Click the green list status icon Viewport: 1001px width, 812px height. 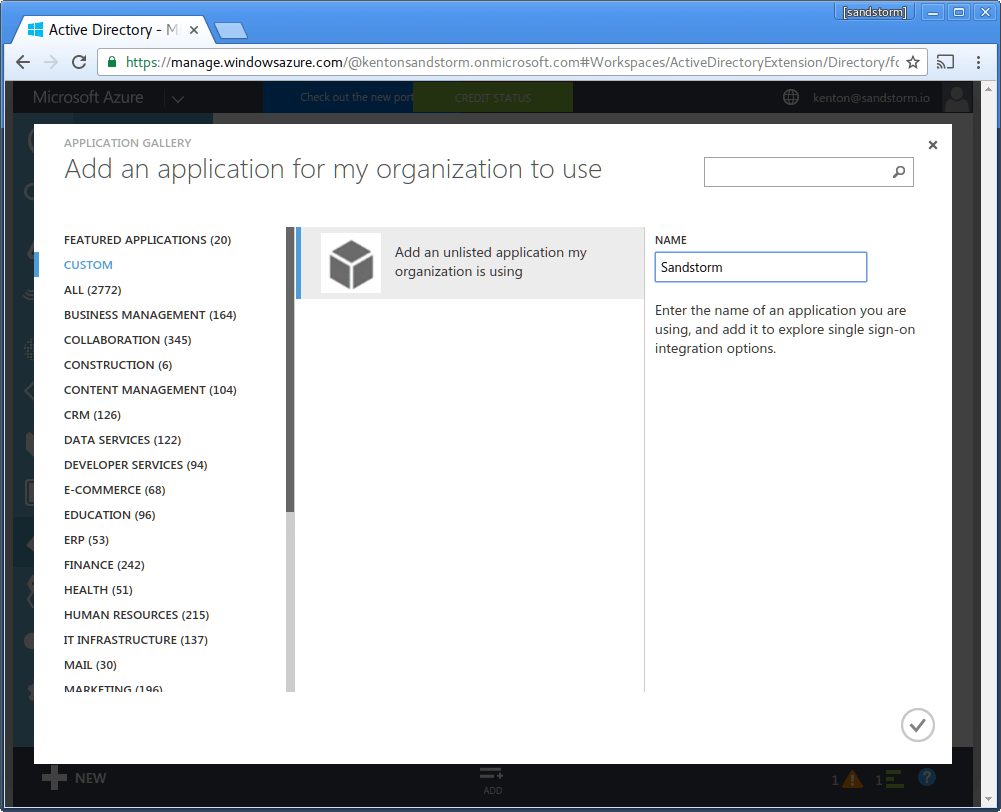pos(894,779)
